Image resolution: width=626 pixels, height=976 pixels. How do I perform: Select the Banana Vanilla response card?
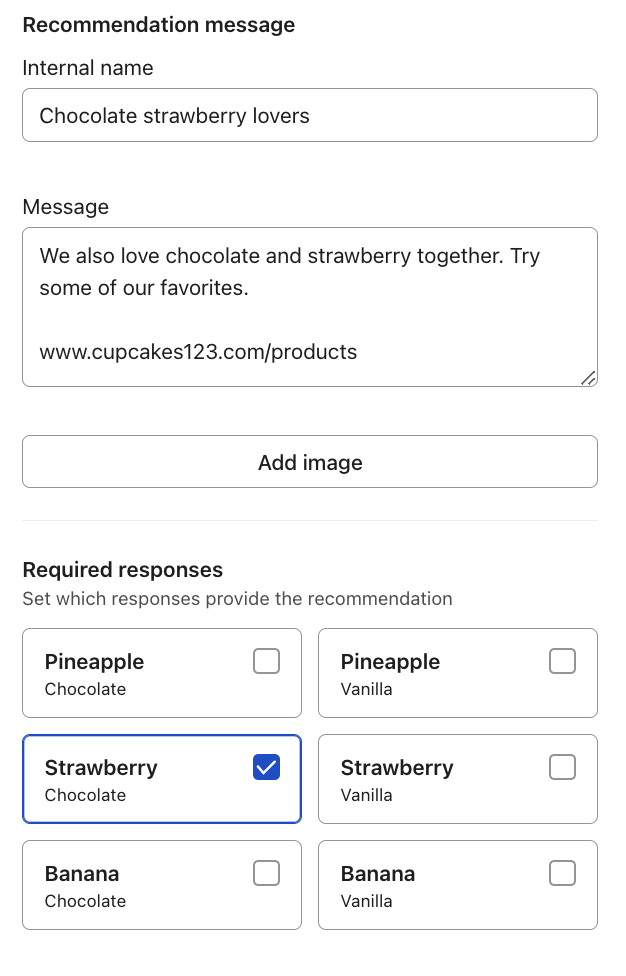point(430,884)
